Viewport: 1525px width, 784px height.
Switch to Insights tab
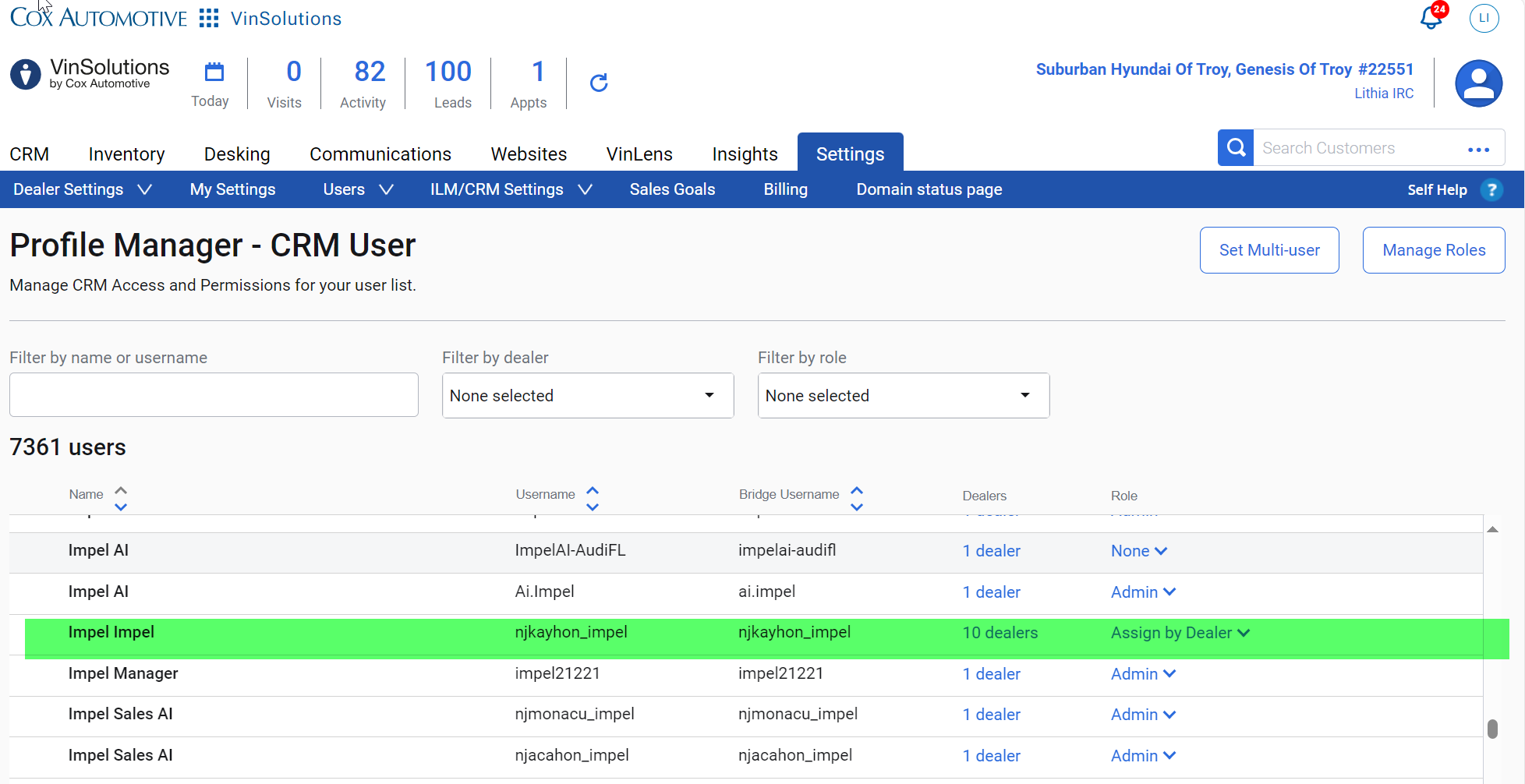click(x=745, y=154)
